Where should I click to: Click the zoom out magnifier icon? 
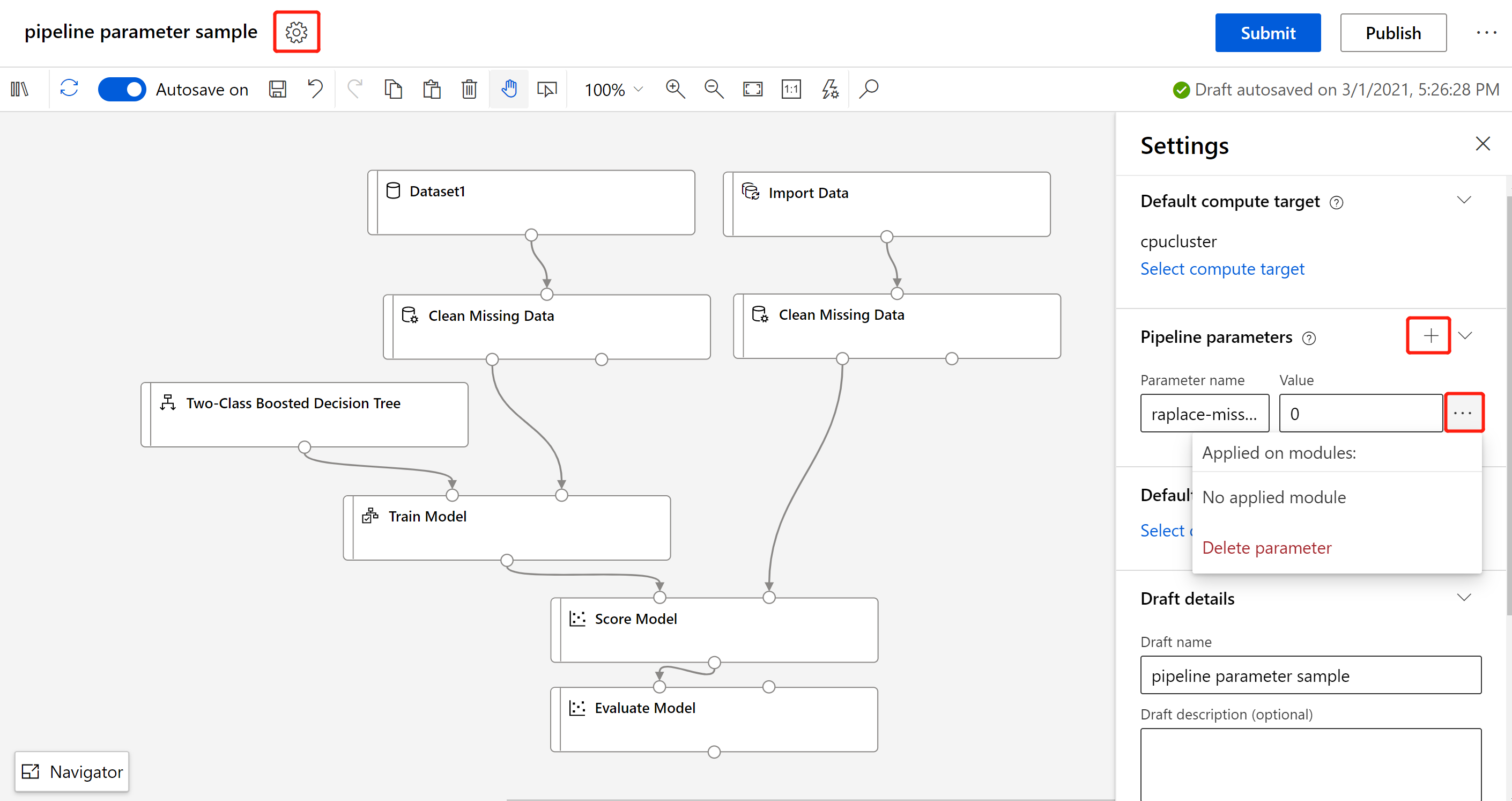713,89
